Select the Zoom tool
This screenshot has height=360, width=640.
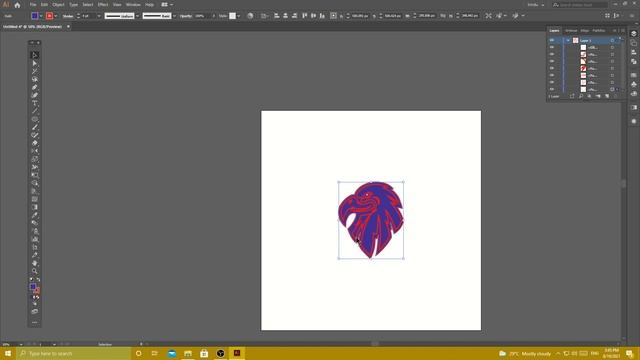(x=35, y=271)
